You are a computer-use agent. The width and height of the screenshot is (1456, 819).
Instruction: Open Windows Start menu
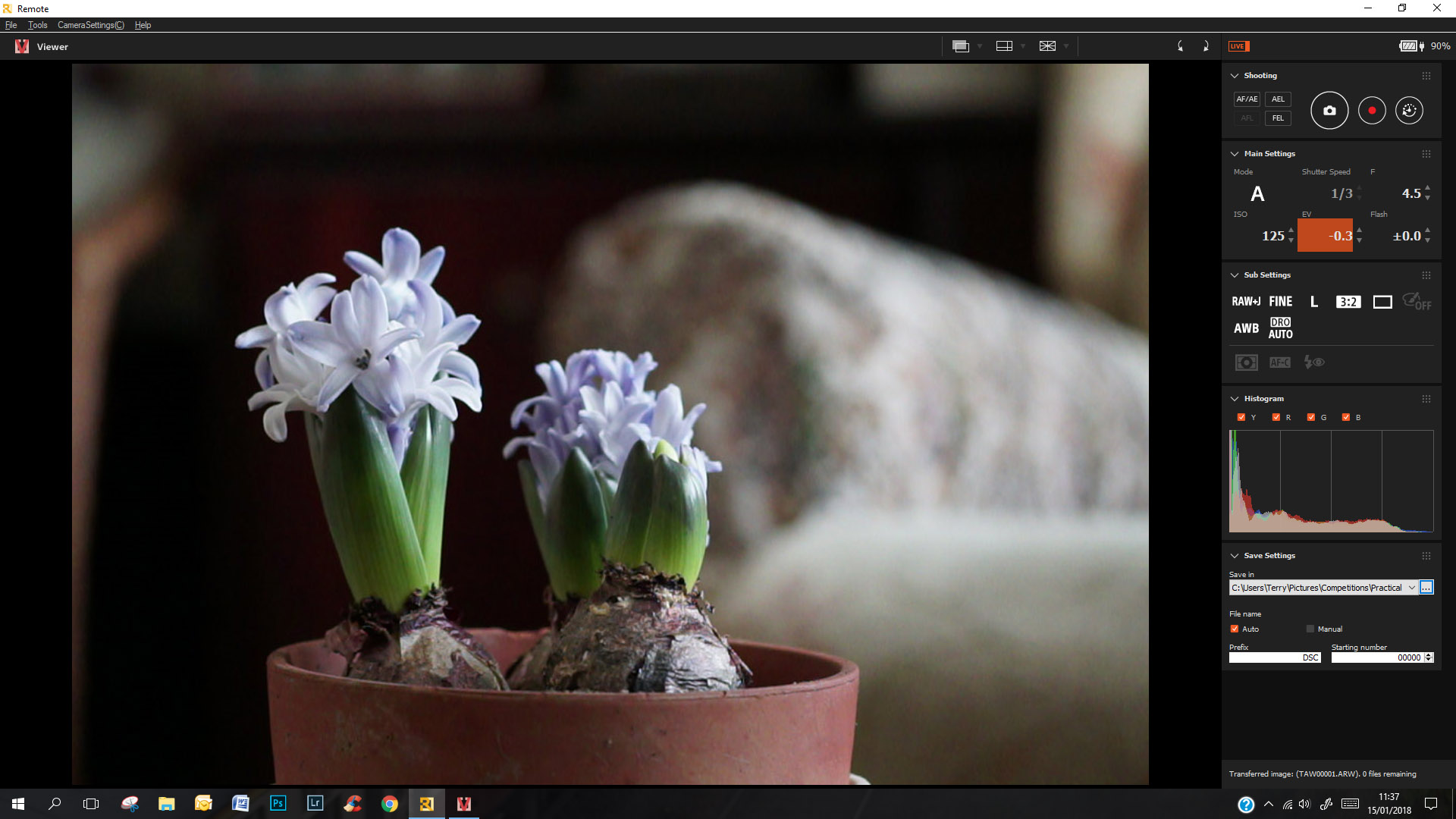[x=18, y=804]
